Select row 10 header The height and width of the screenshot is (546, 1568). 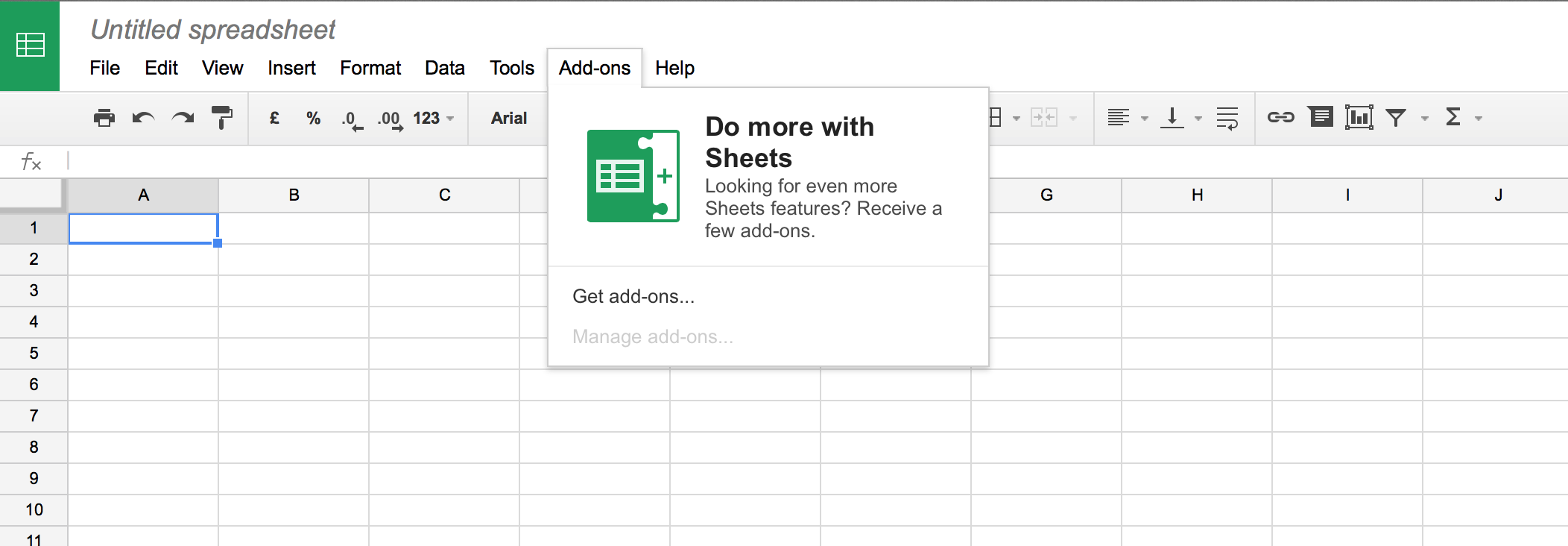(34, 510)
